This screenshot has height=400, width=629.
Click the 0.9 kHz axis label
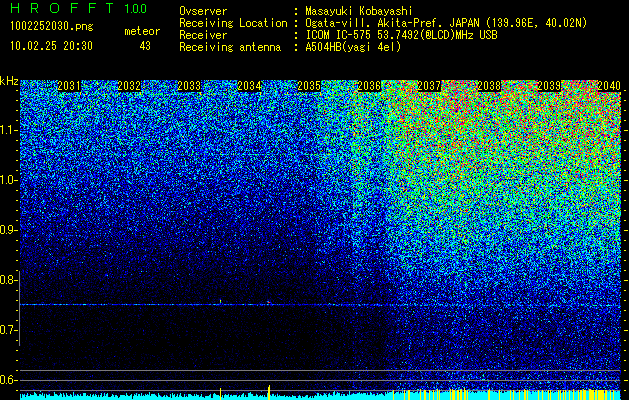(x=7, y=230)
